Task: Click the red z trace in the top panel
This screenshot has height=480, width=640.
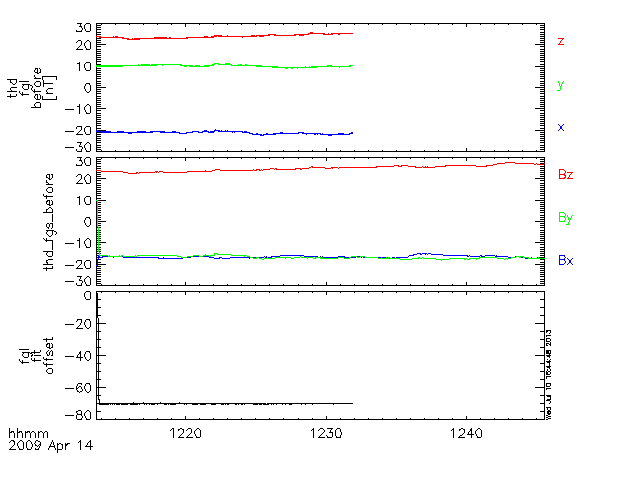Action: pyautogui.click(x=224, y=36)
